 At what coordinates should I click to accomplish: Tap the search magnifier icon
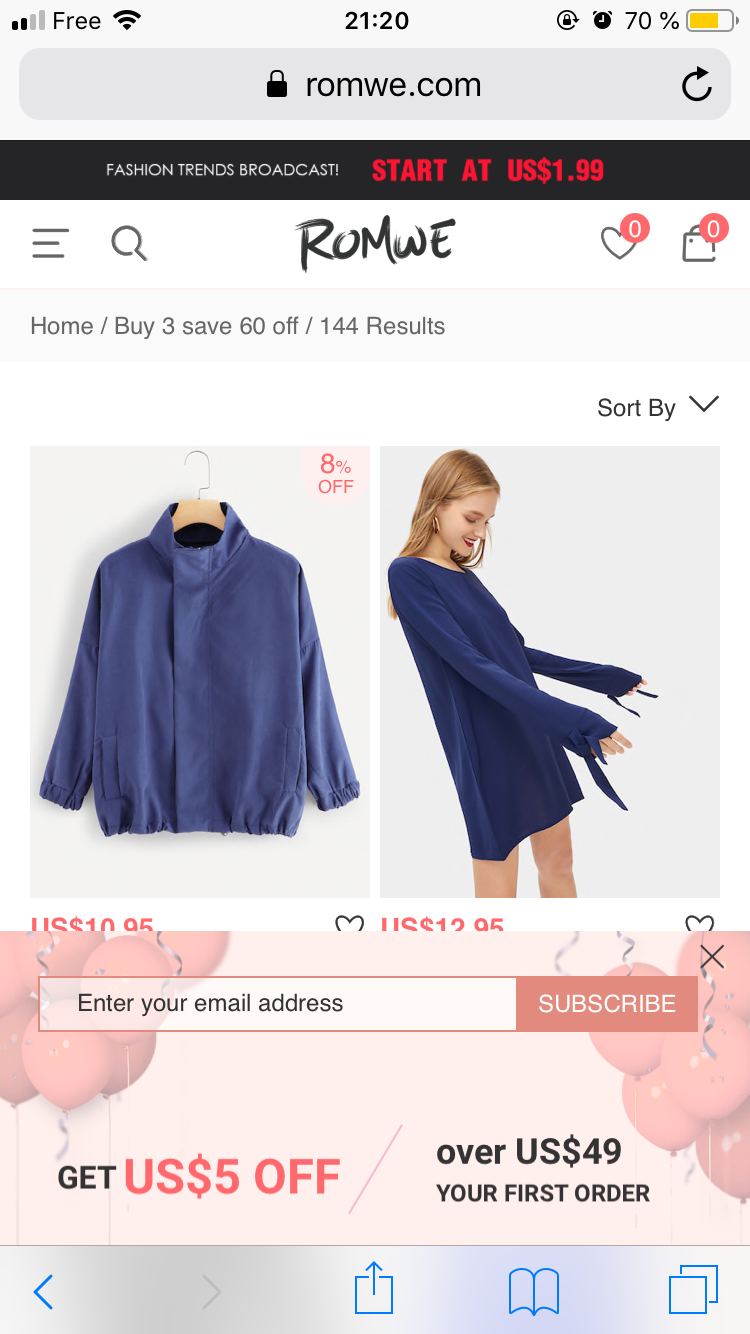click(129, 243)
